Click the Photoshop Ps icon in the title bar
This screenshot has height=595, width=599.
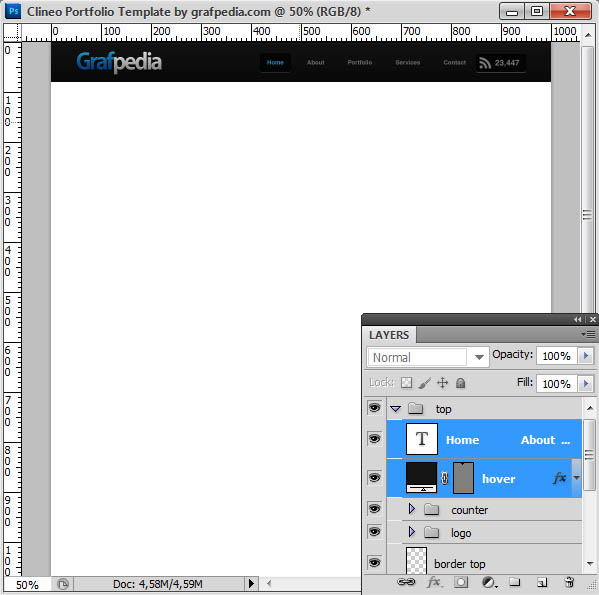(13, 11)
